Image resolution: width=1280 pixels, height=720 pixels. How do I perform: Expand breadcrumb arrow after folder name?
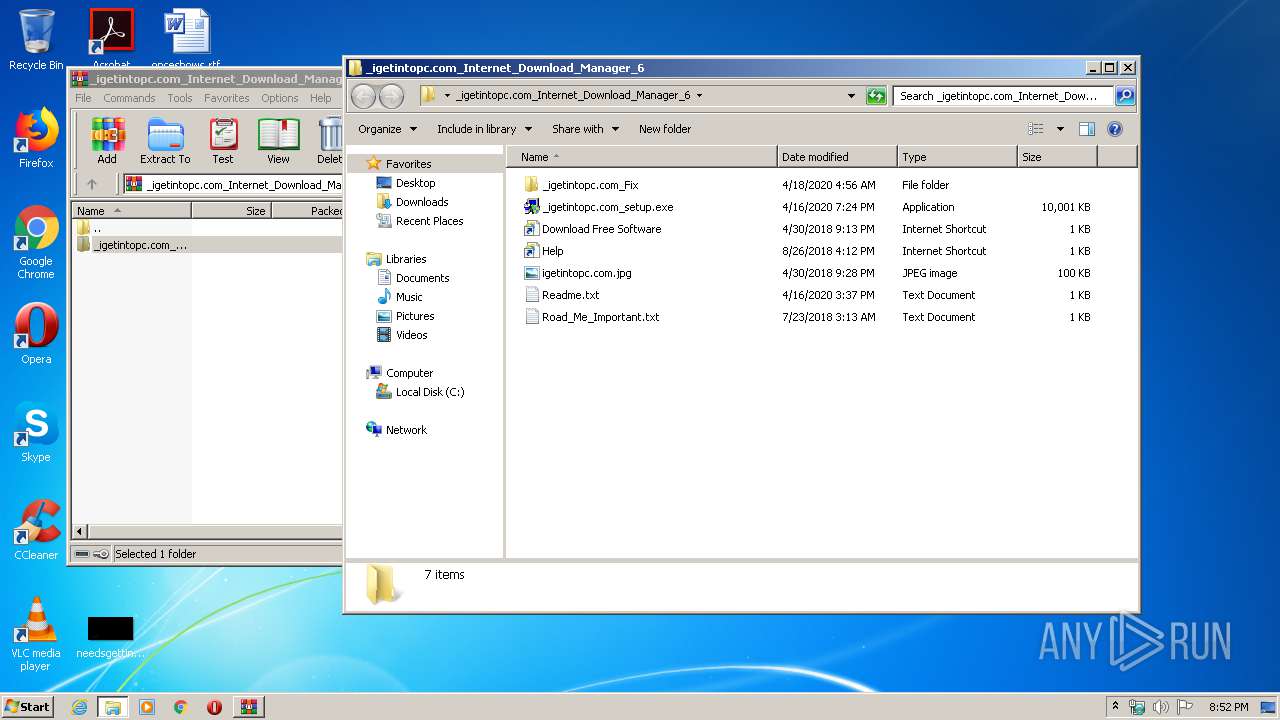pos(699,96)
